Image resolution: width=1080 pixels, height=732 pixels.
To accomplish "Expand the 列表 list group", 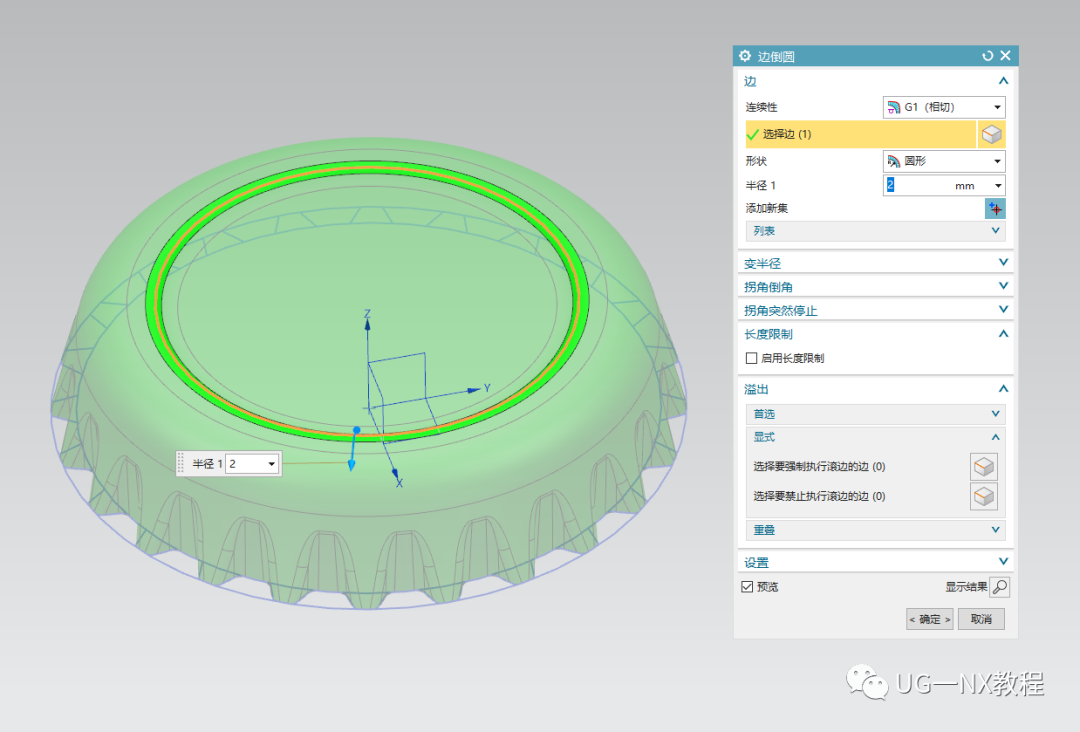I will 875,231.
